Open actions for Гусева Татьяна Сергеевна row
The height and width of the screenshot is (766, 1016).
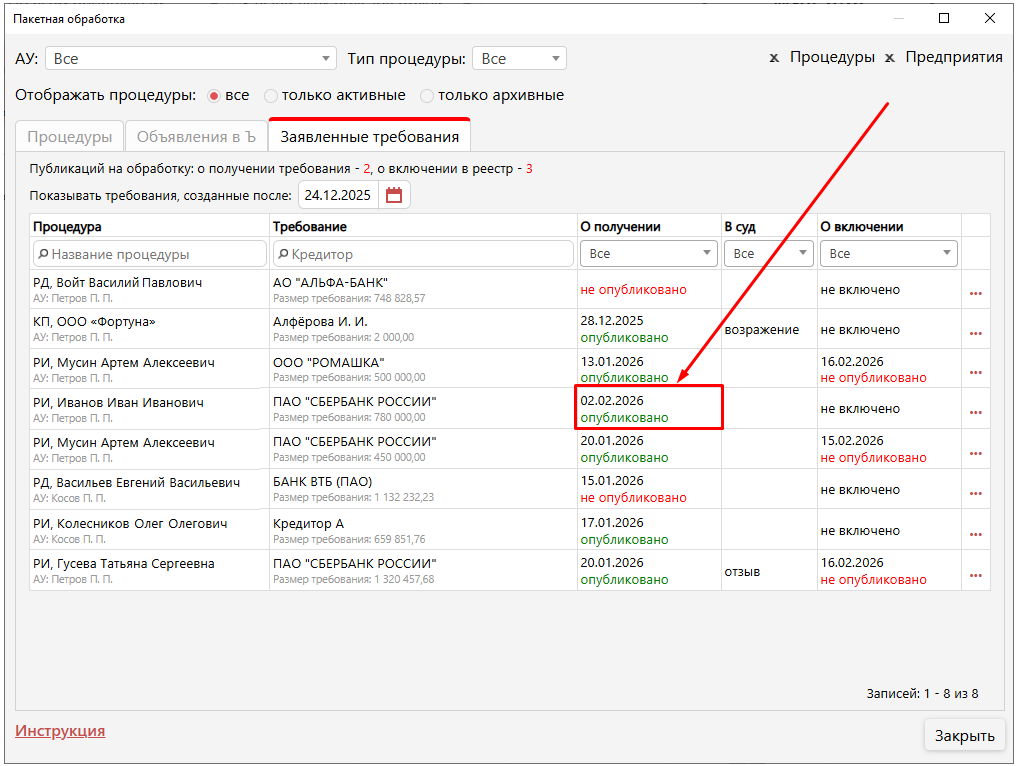pos(975,575)
